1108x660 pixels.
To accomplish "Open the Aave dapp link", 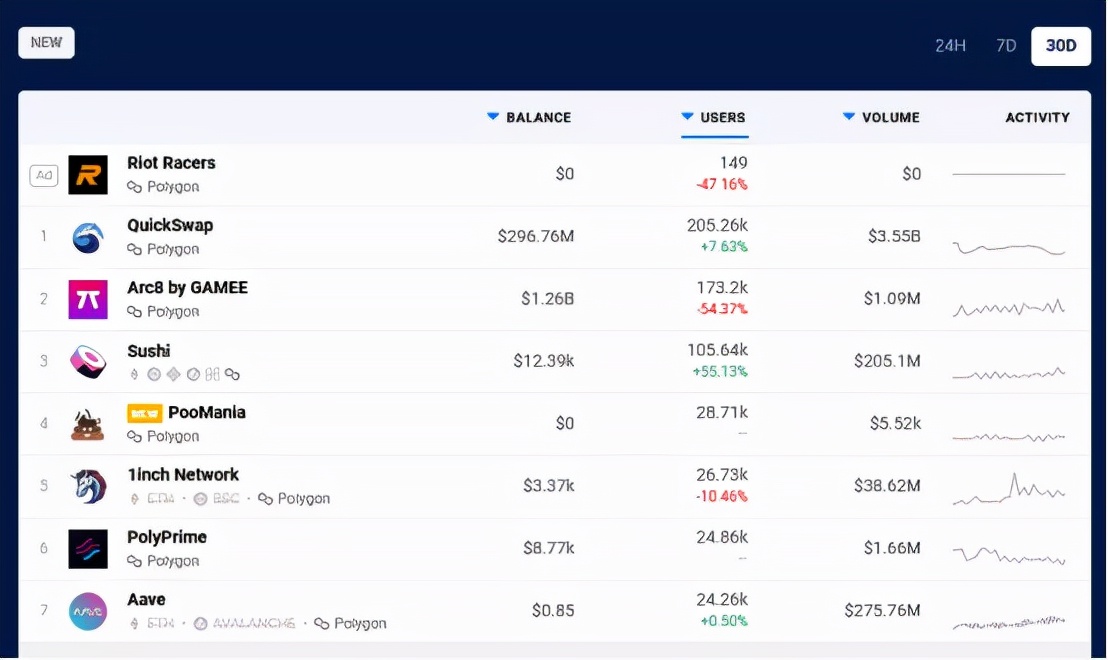I will coord(146,599).
